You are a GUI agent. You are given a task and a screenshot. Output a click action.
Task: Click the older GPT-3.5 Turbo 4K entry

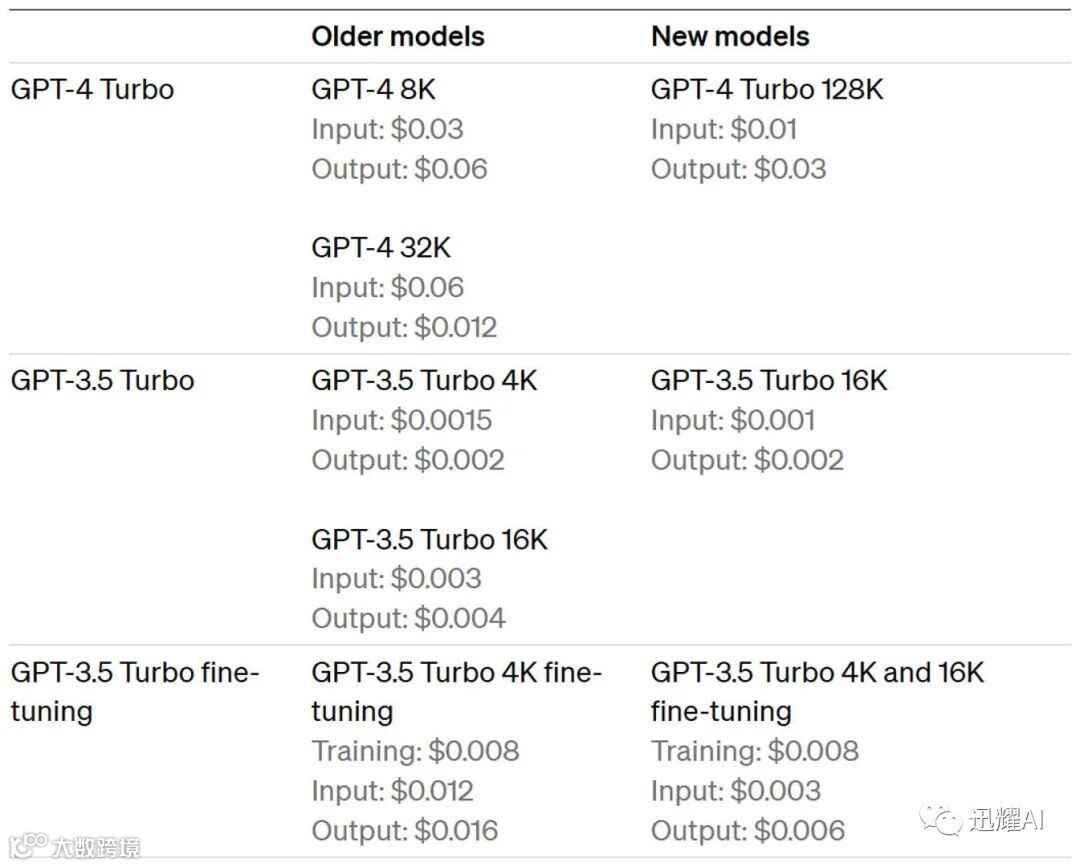click(x=424, y=380)
